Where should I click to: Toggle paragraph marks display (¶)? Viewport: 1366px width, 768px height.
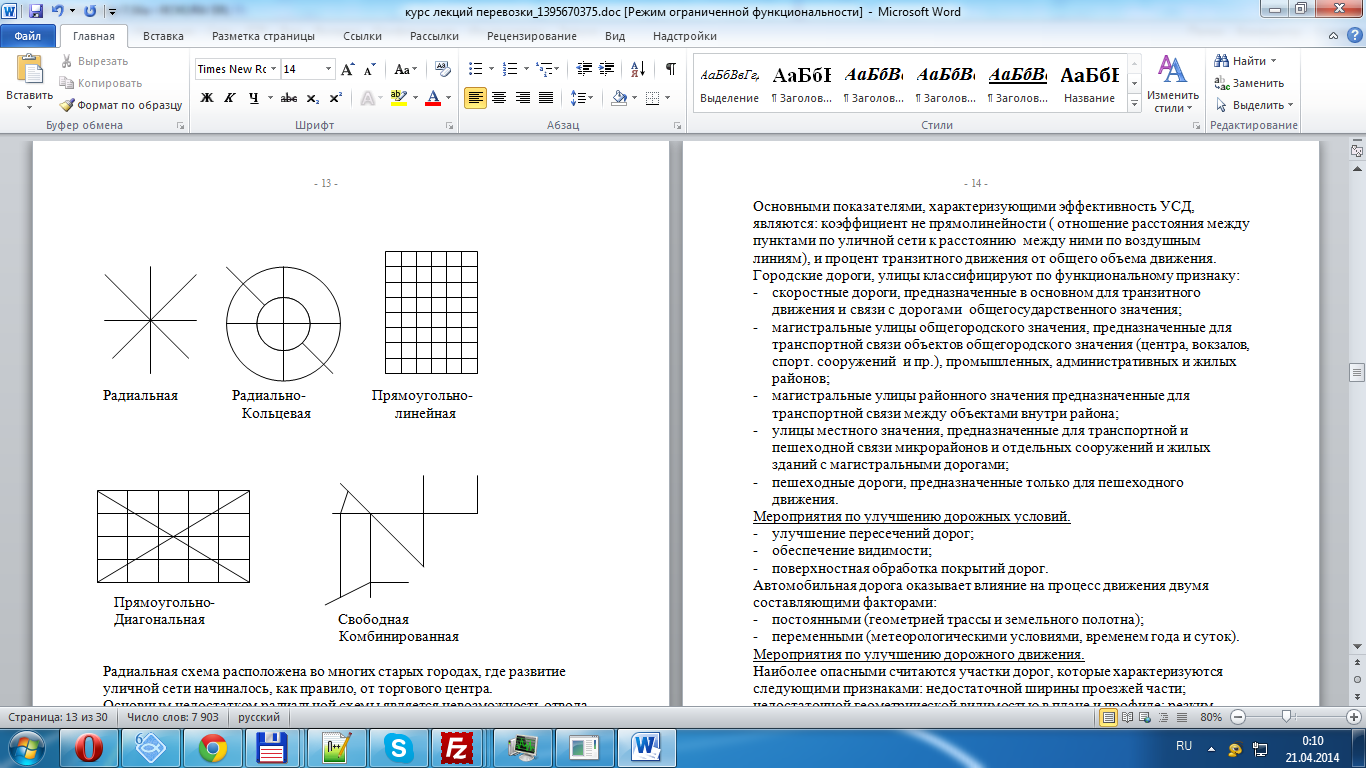pos(670,69)
